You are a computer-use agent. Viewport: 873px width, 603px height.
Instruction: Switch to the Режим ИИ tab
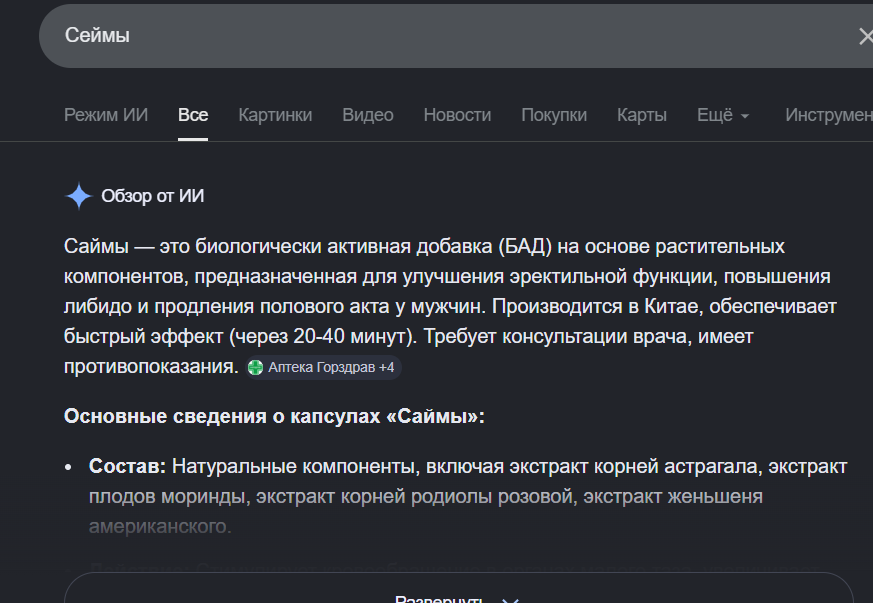pos(106,115)
